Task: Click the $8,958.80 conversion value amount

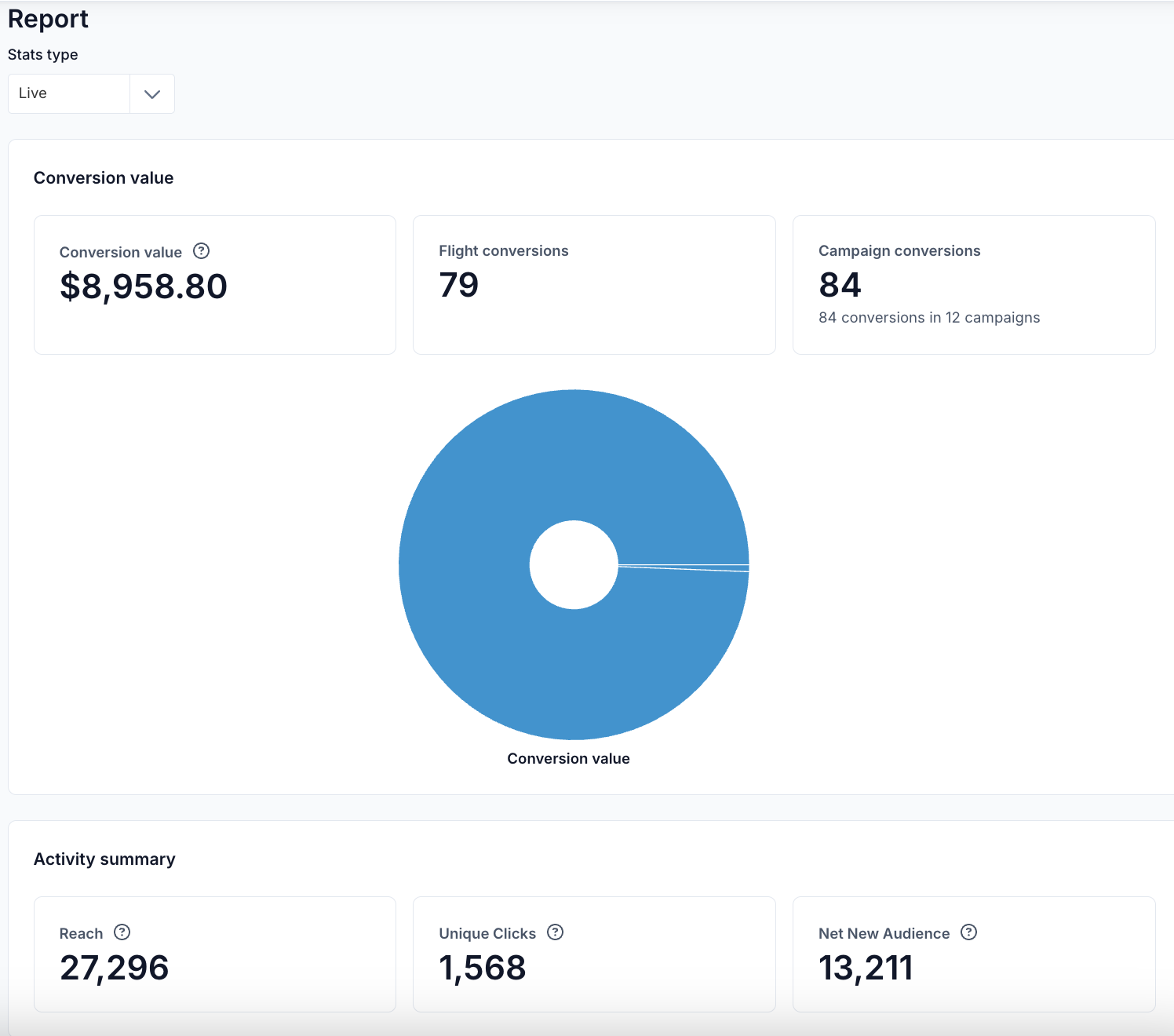Action: coord(144,286)
